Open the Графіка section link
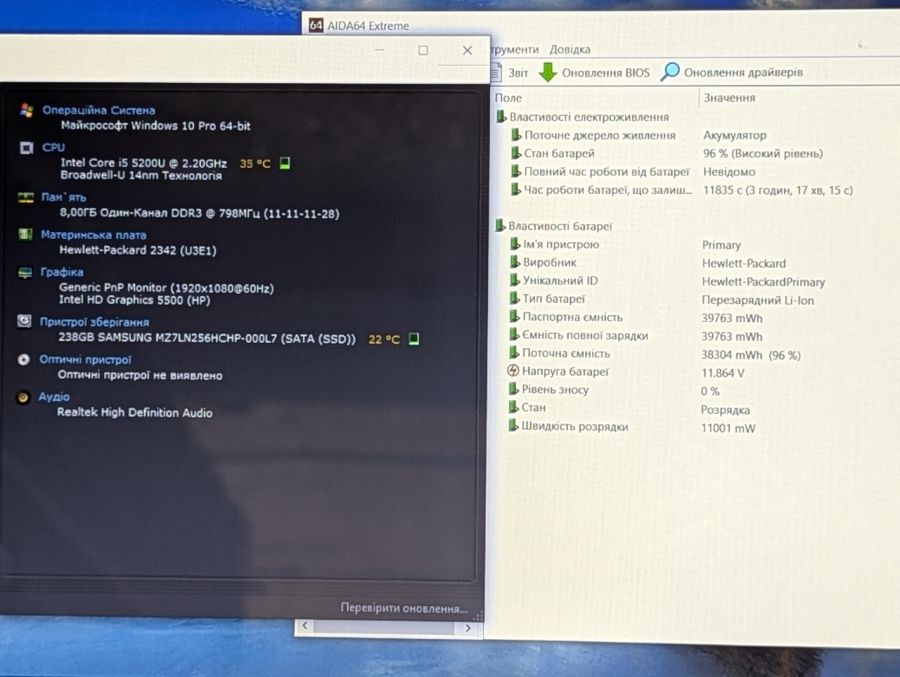This screenshot has width=900, height=677. pyautogui.click(x=62, y=272)
